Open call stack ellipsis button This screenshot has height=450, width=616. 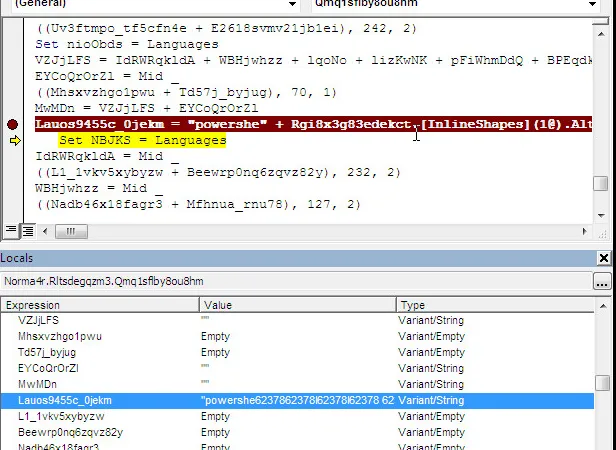[602, 281]
